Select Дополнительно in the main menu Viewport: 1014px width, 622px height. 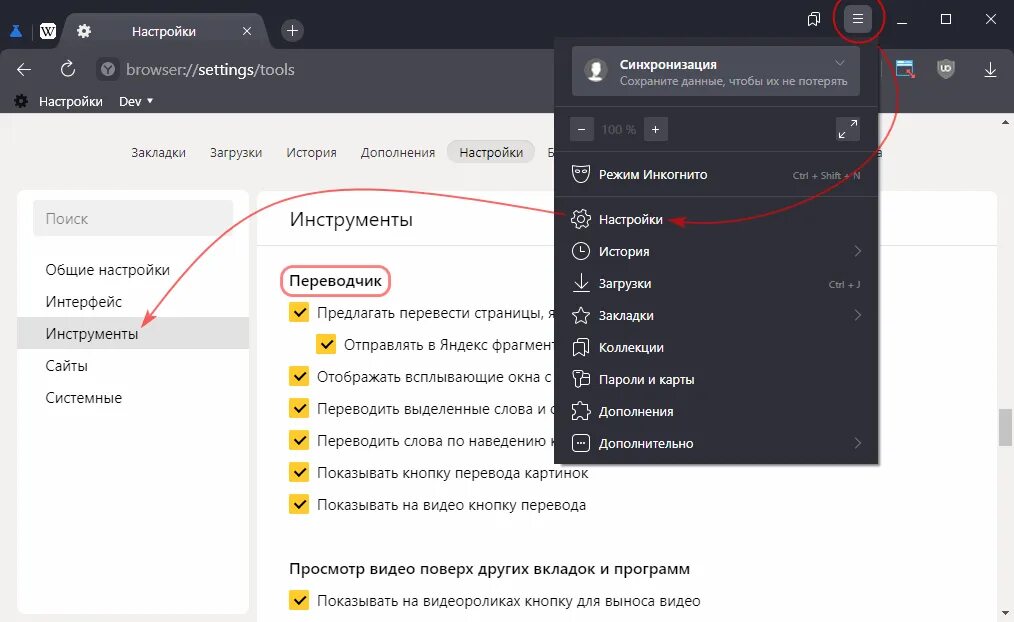point(716,443)
